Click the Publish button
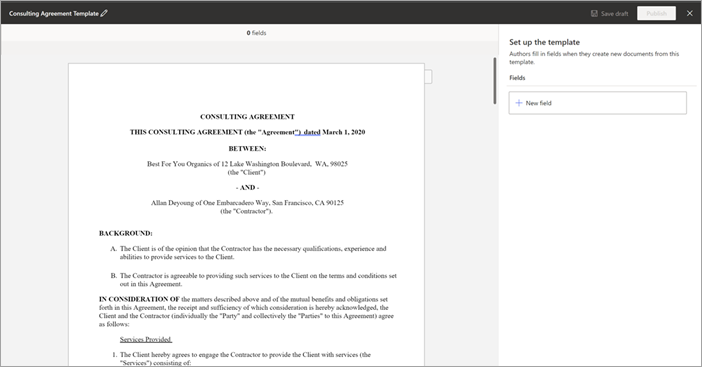This screenshot has height=367, width=702. [x=656, y=13]
